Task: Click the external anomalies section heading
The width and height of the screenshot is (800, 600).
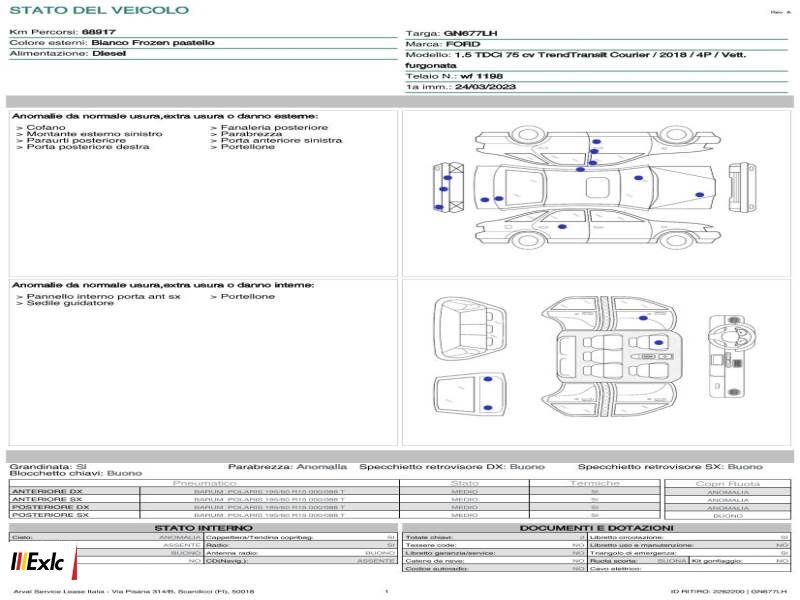Action: 165,116
